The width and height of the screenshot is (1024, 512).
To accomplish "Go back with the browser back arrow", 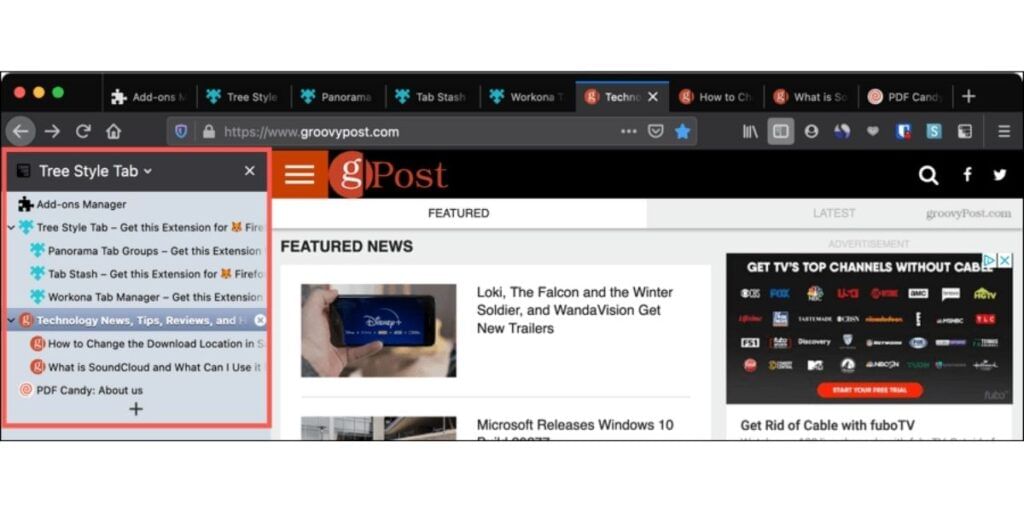I will 20,132.
